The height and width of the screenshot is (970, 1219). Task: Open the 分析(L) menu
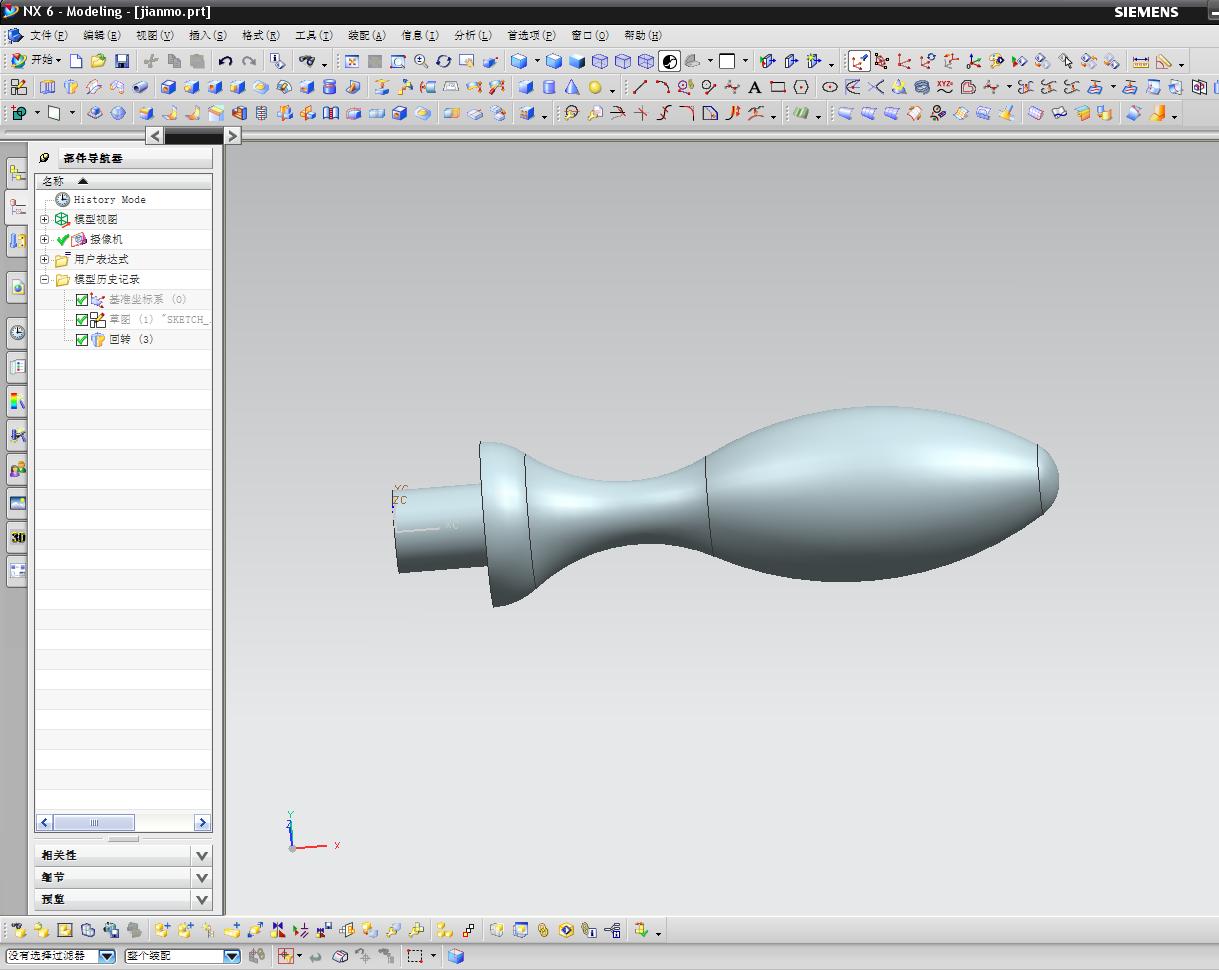tap(472, 35)
